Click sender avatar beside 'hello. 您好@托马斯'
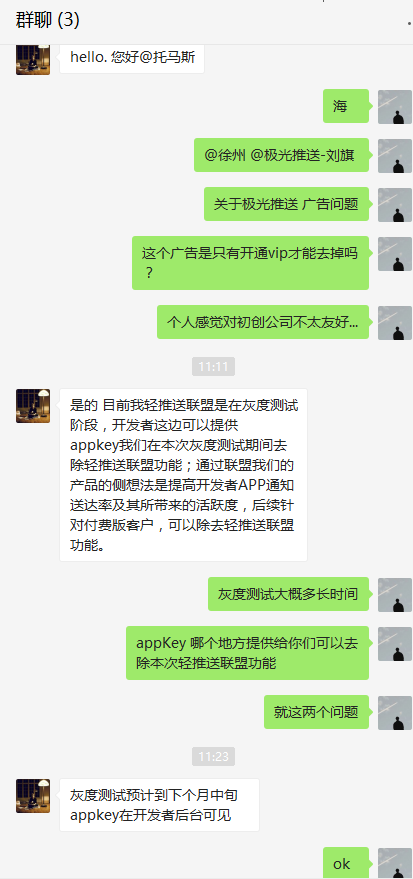Image resolution: width=413 pixels, height=879 pixels. pyautogui.click(x=33, y=58)
